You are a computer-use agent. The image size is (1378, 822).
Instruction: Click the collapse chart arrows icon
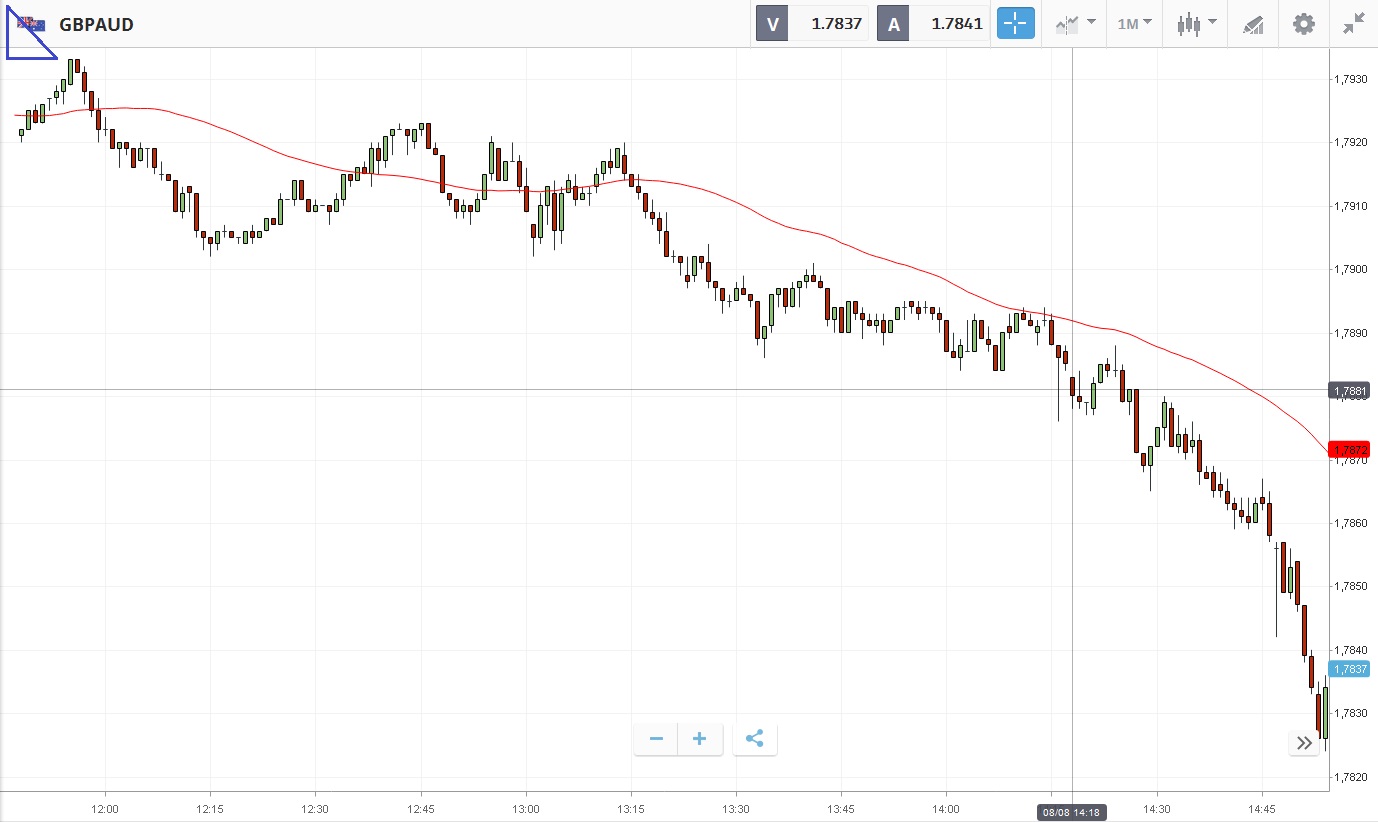coord(1354,24)
